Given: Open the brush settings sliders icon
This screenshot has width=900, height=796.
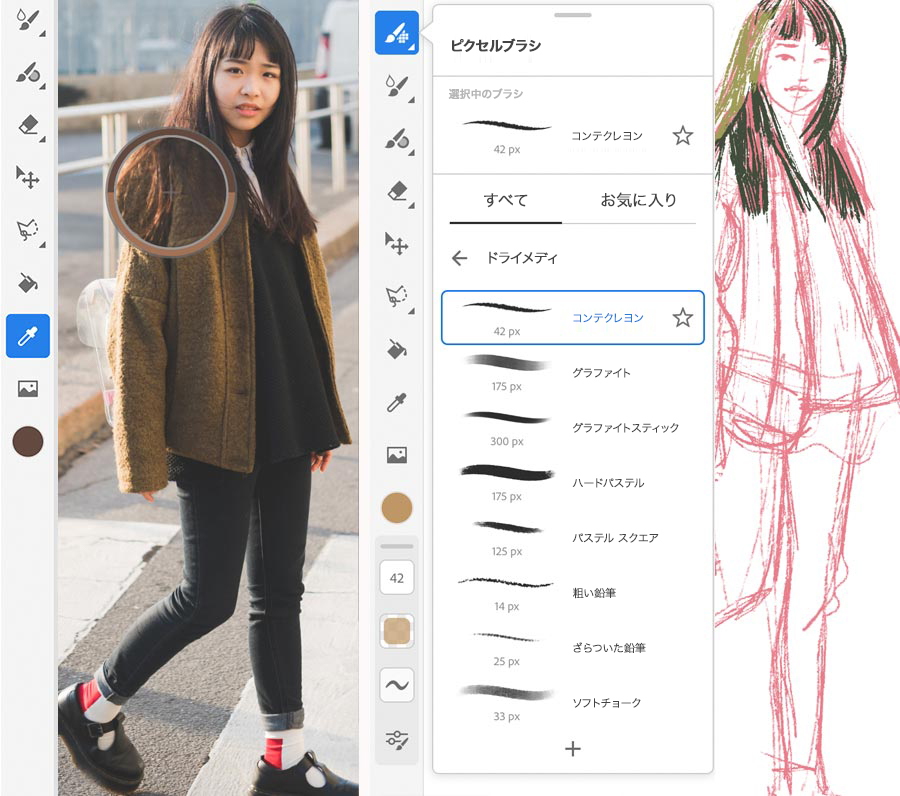Looking at the screenshot, I should coord(397,739).
